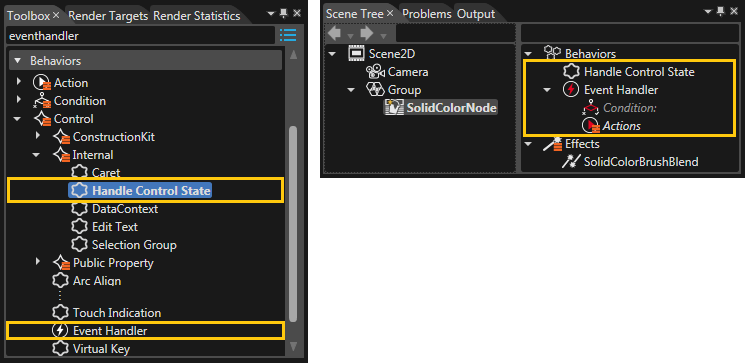Switch to the Toolbox tab
Viewport: 746px width, 364px height.
pos(29,16)
